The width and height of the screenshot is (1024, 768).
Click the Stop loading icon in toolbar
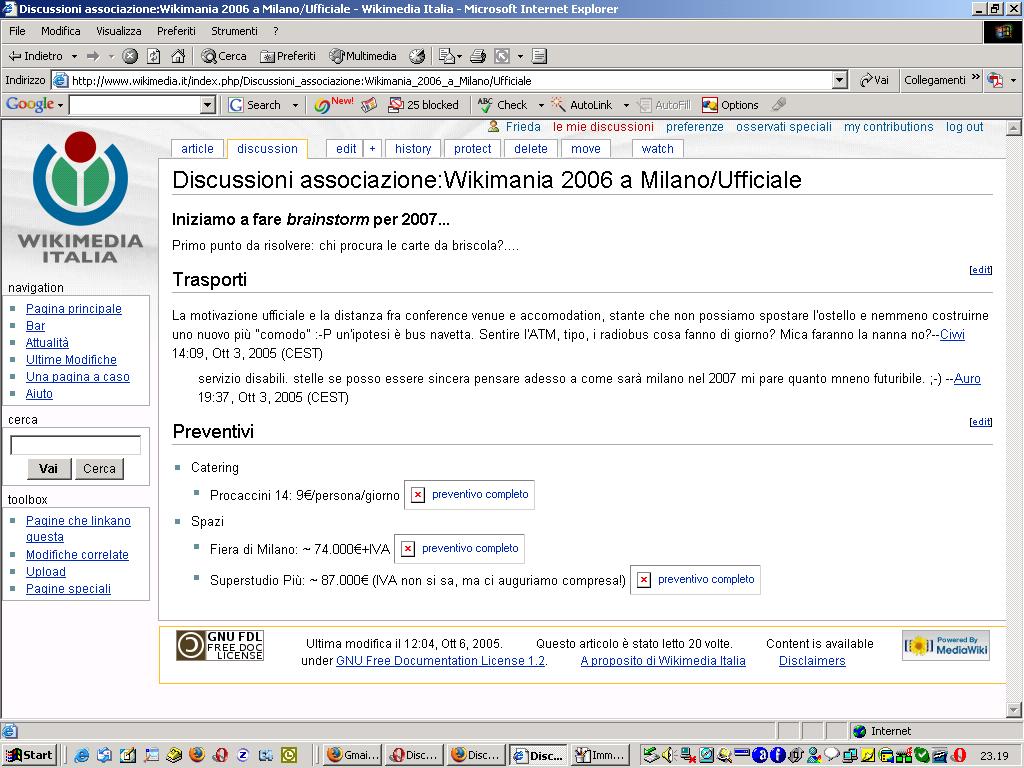130,56
